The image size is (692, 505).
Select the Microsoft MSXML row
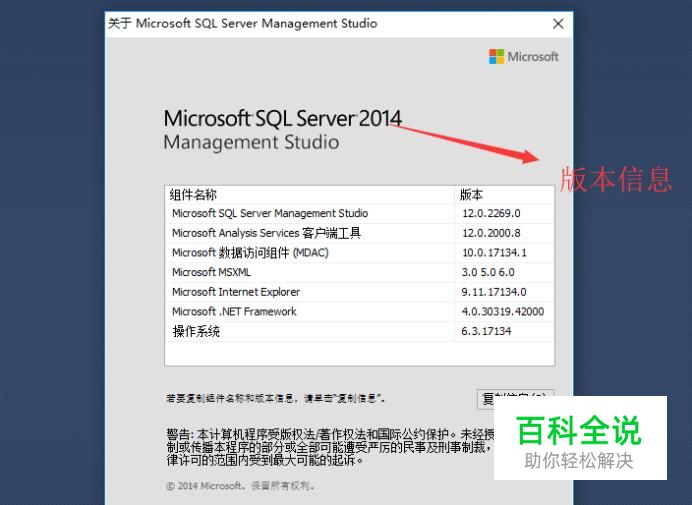(x=359, y=272)
